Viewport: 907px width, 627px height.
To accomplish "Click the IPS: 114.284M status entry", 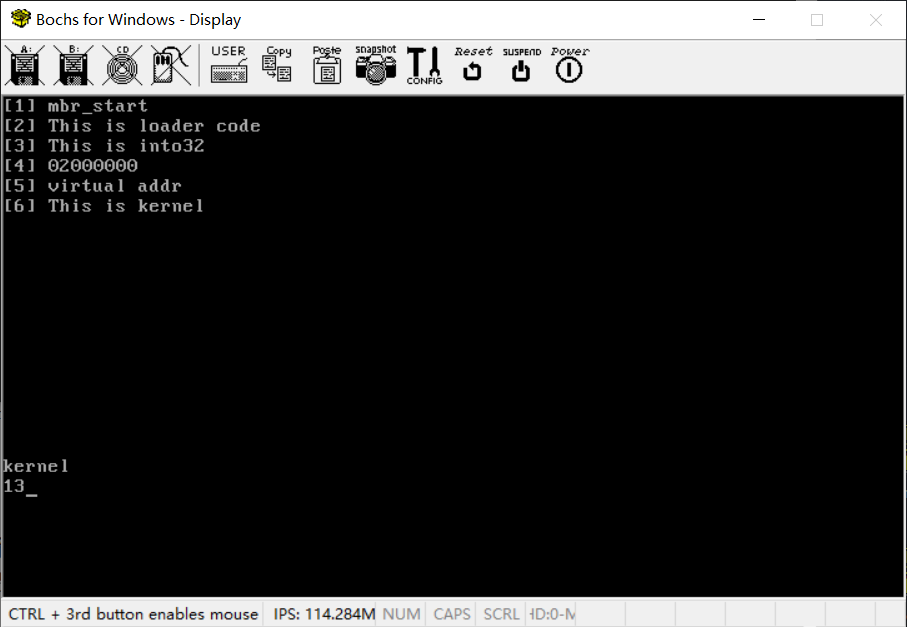I will pyautogui.click(x=324, y=614).
